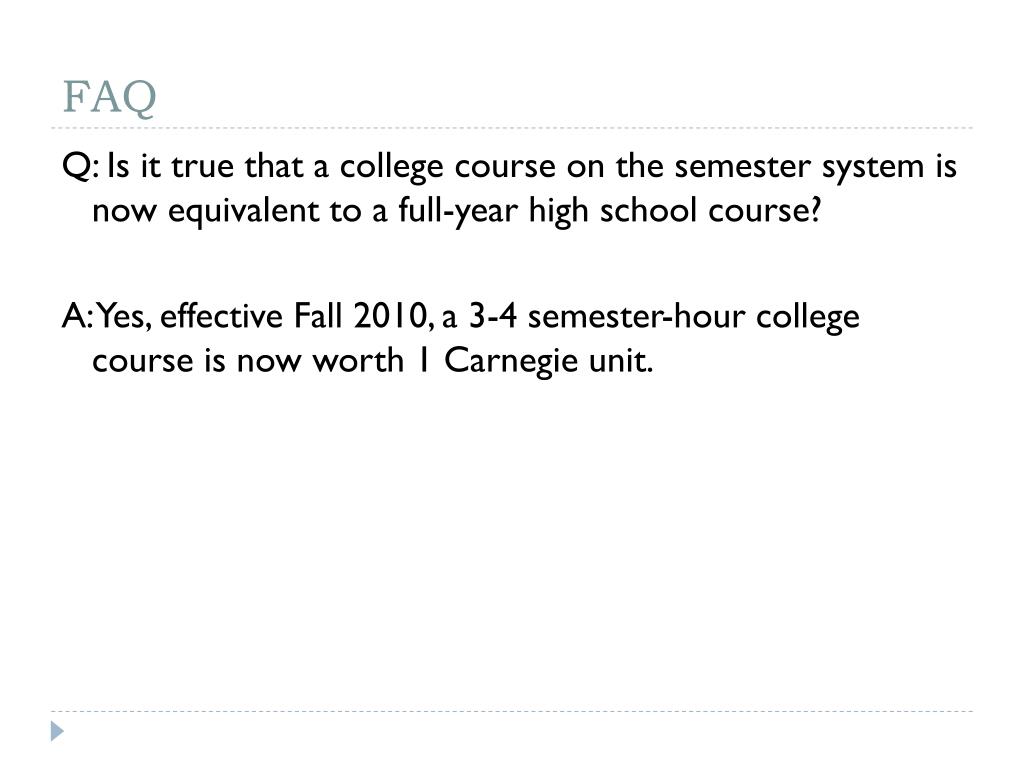
Task: Click the "A:" label starting the answer
Action: [78, 316]
